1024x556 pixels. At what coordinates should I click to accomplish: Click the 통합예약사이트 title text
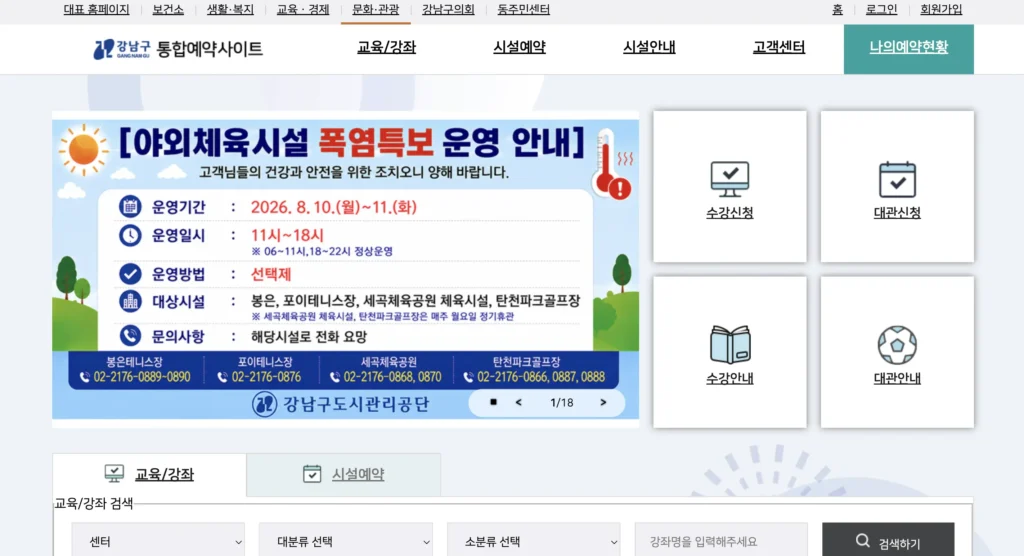[x=210, y=49]
